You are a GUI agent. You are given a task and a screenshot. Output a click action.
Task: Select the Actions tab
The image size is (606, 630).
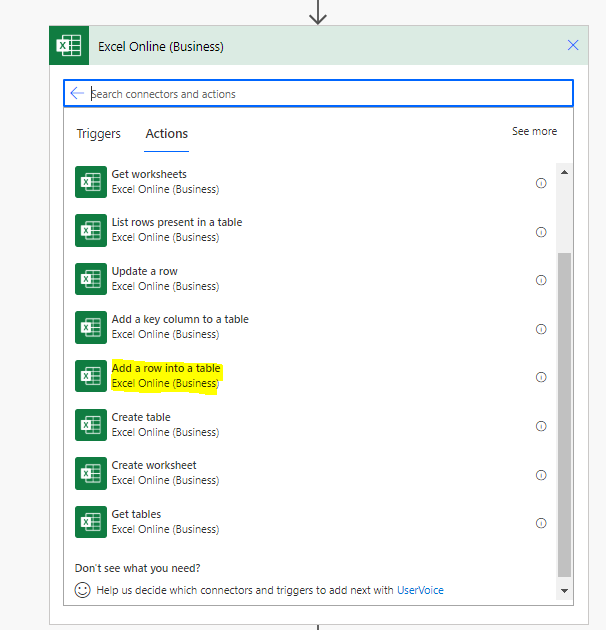coord(167,134)
